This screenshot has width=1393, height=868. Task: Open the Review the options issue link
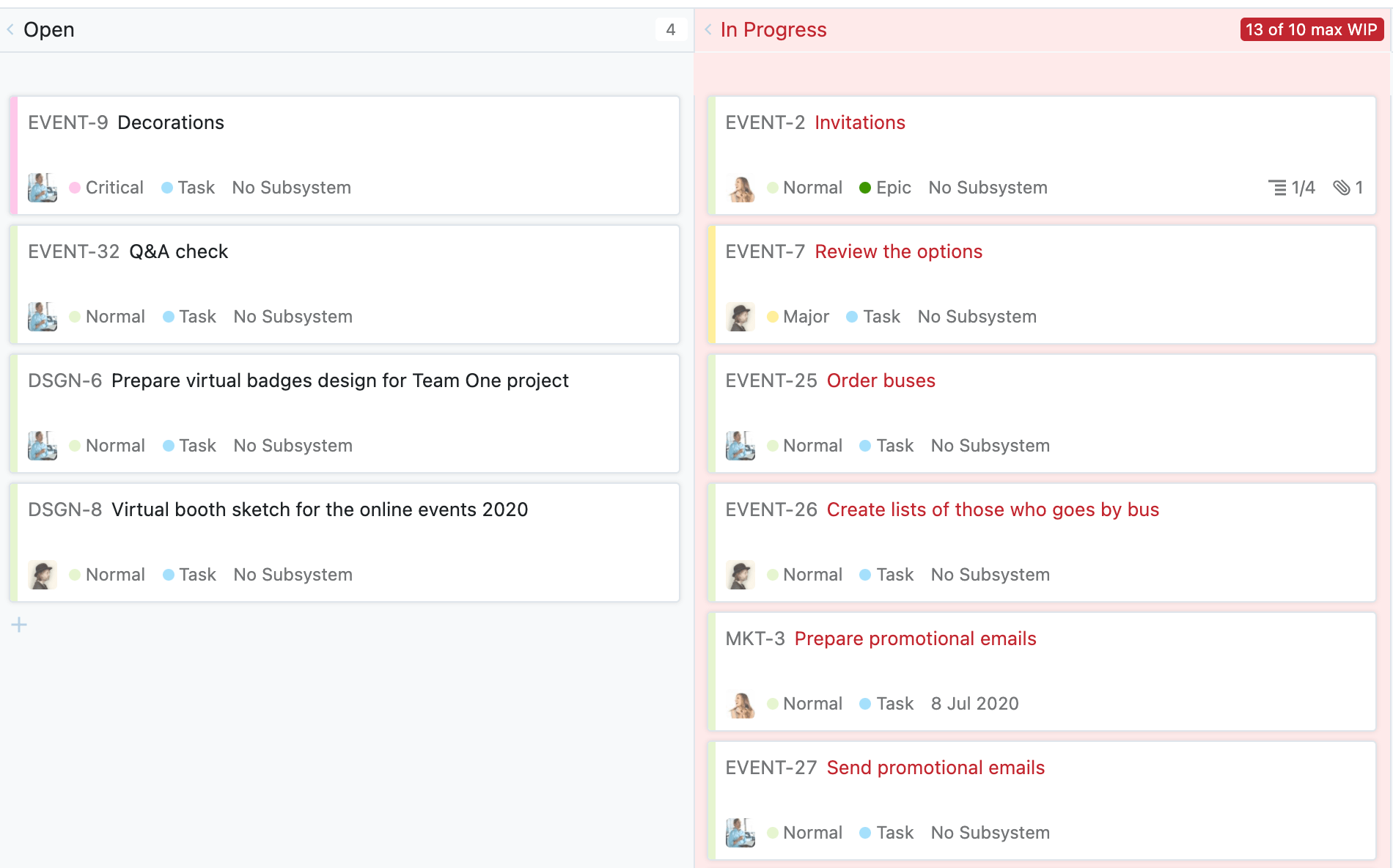tap(898, 251)
